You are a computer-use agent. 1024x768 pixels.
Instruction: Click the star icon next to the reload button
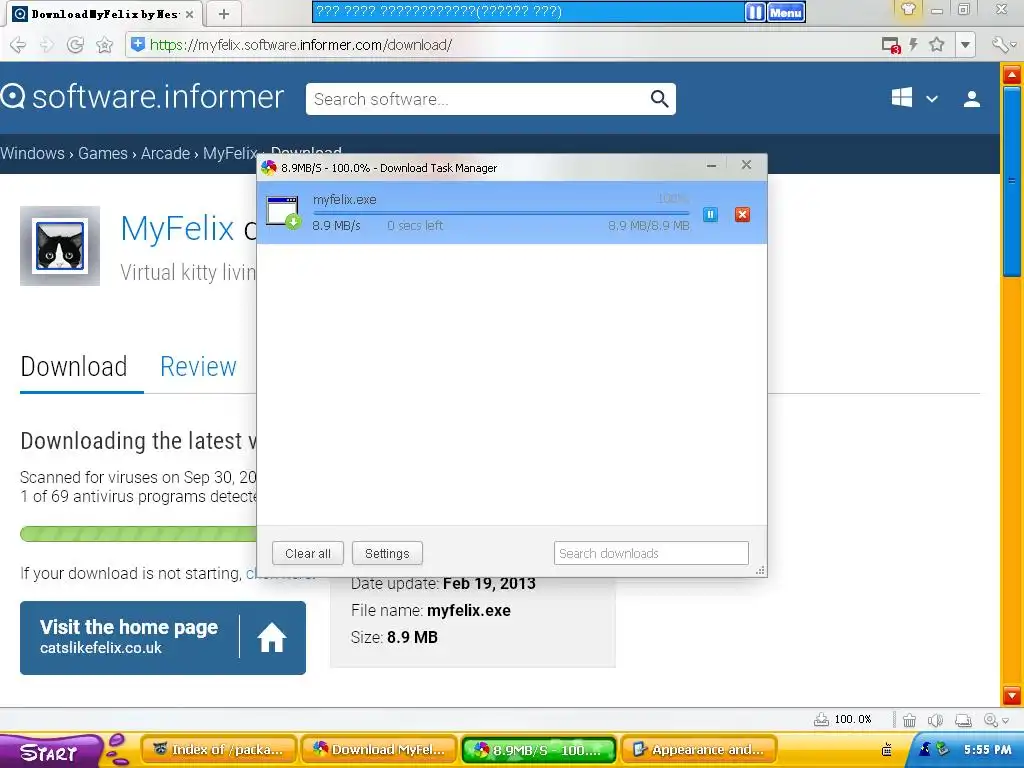[104, 44]
